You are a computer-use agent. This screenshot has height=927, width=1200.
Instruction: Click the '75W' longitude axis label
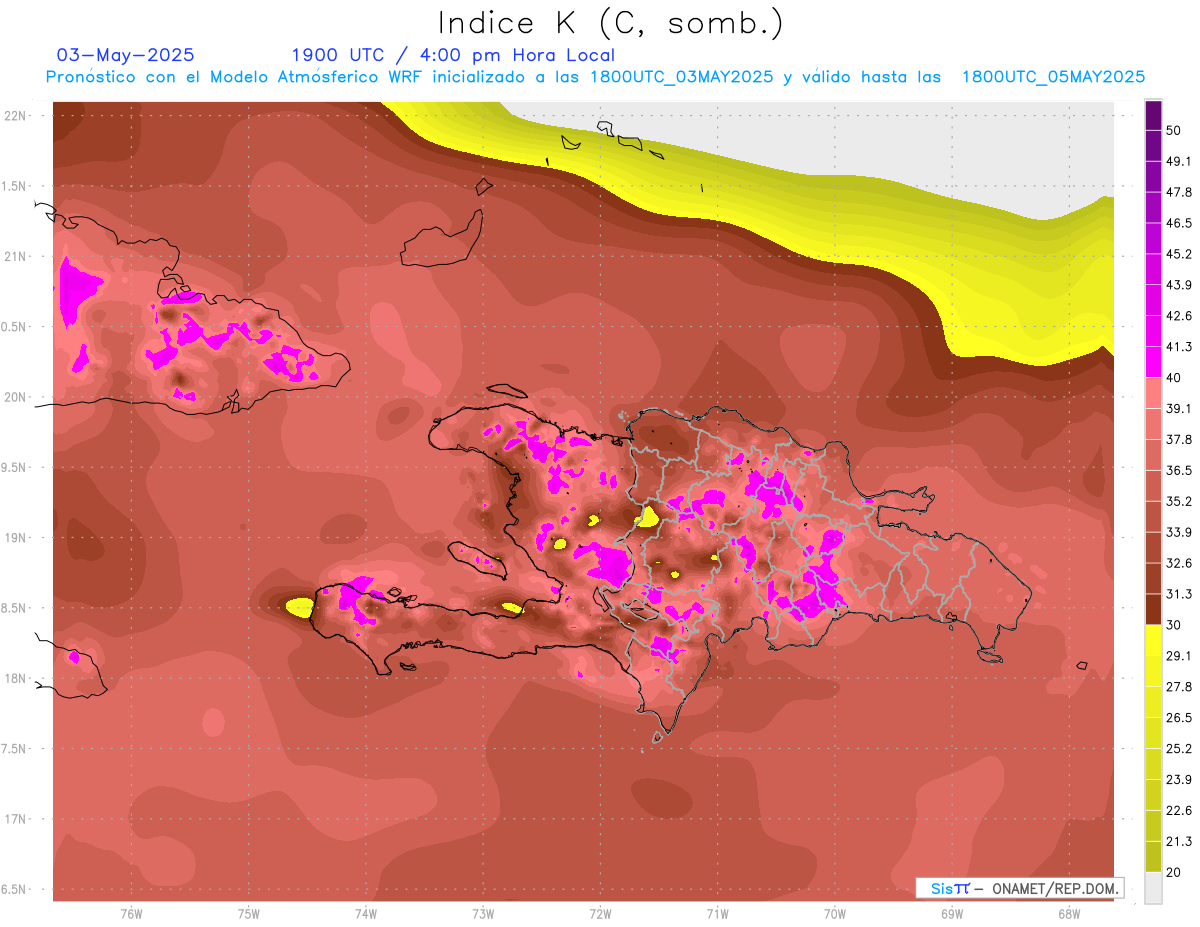pos(248,914)
